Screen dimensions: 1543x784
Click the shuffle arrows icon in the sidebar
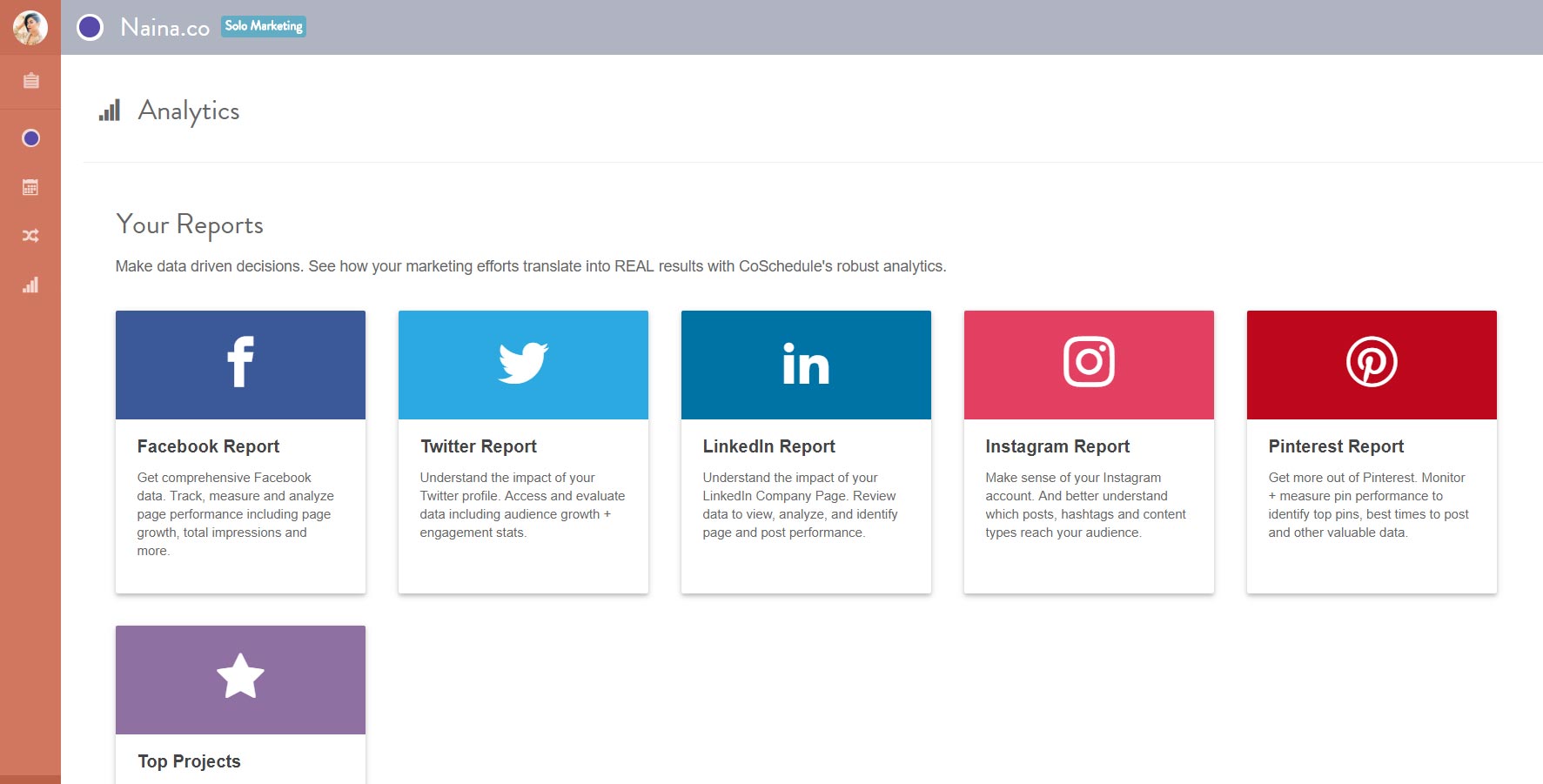pyautogui.click(x=30, y=236)
